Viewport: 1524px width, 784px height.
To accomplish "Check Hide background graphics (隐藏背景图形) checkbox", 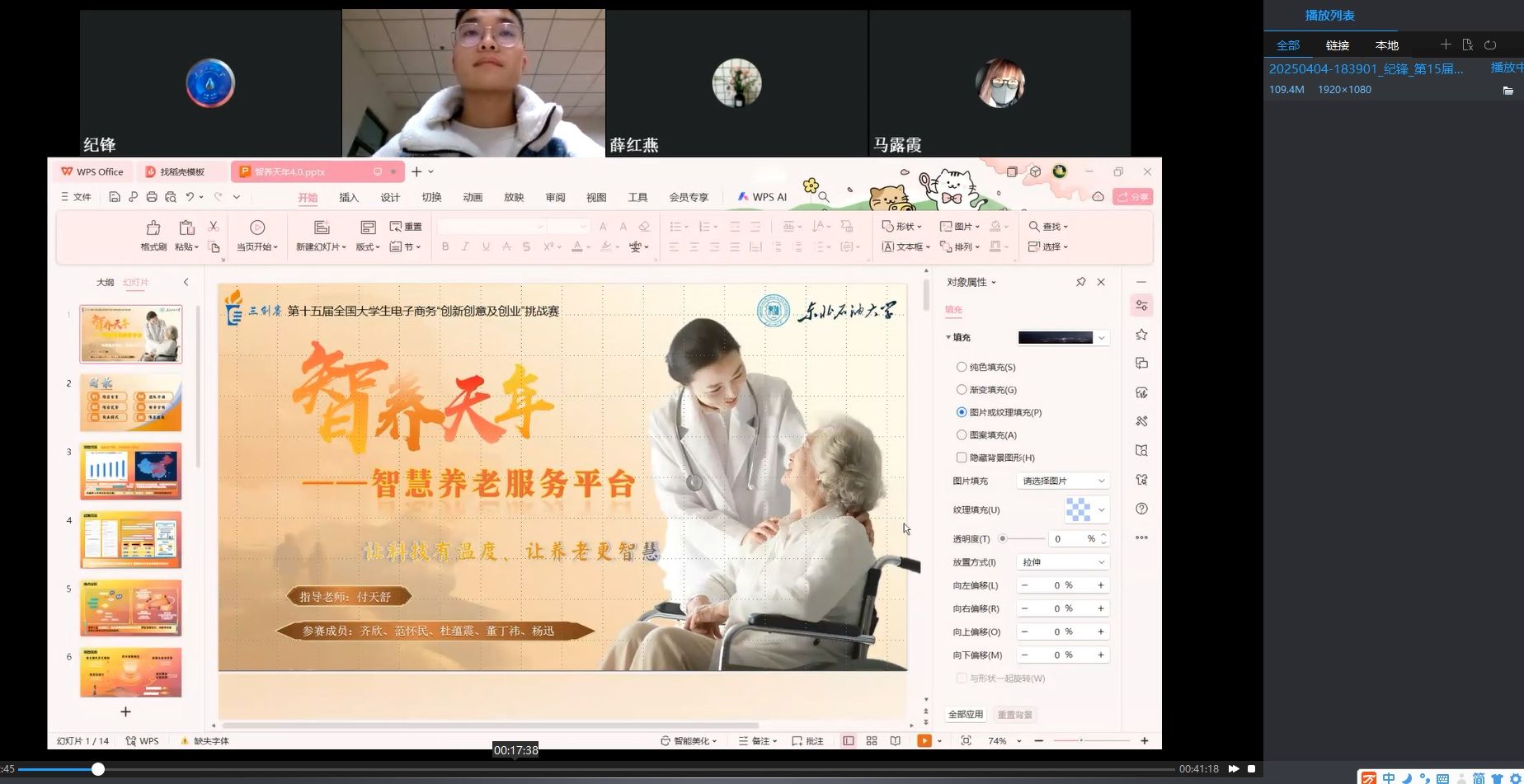I will pos(962,458).
